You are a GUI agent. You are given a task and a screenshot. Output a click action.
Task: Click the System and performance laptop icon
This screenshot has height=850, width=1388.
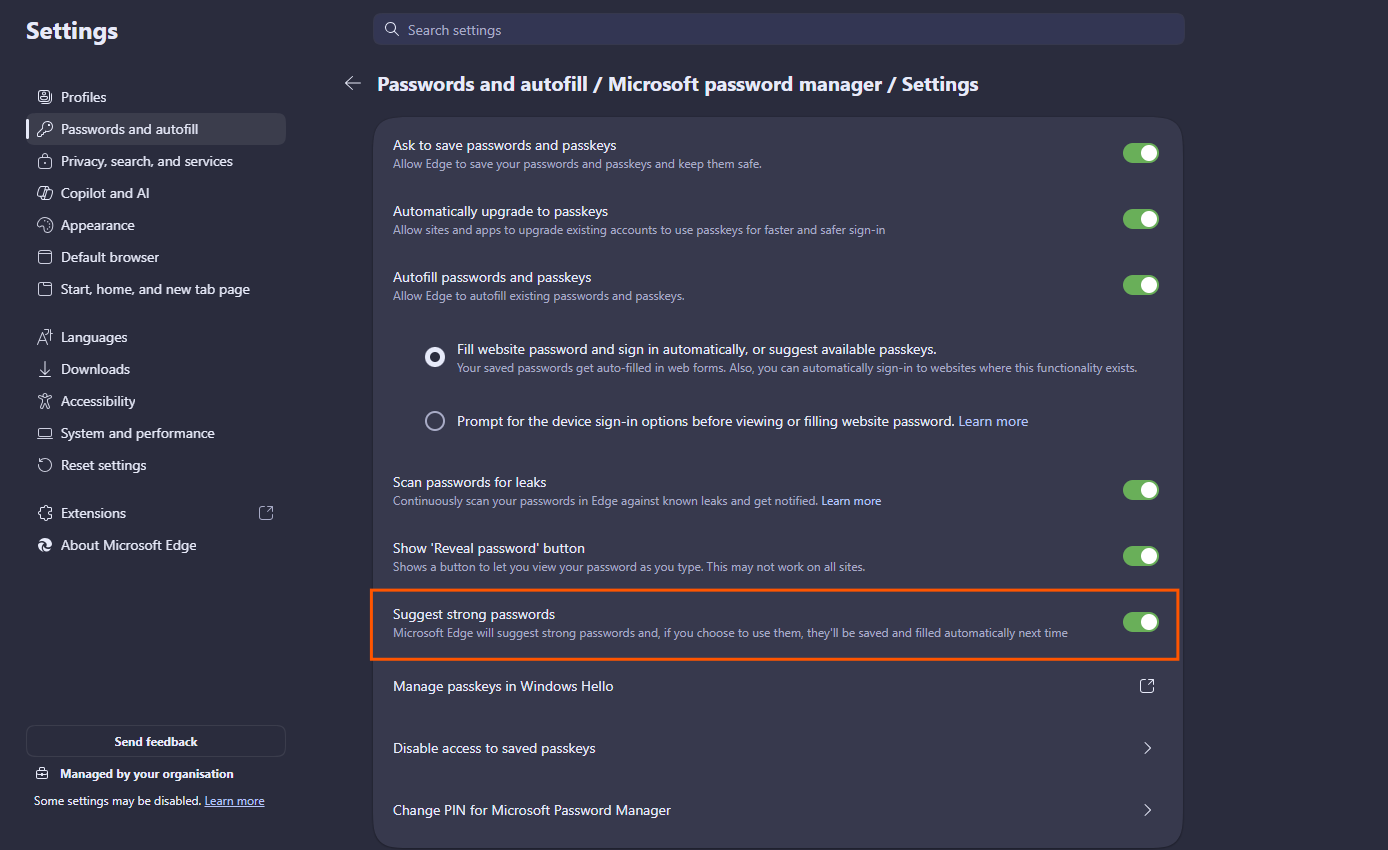(44, 433)
